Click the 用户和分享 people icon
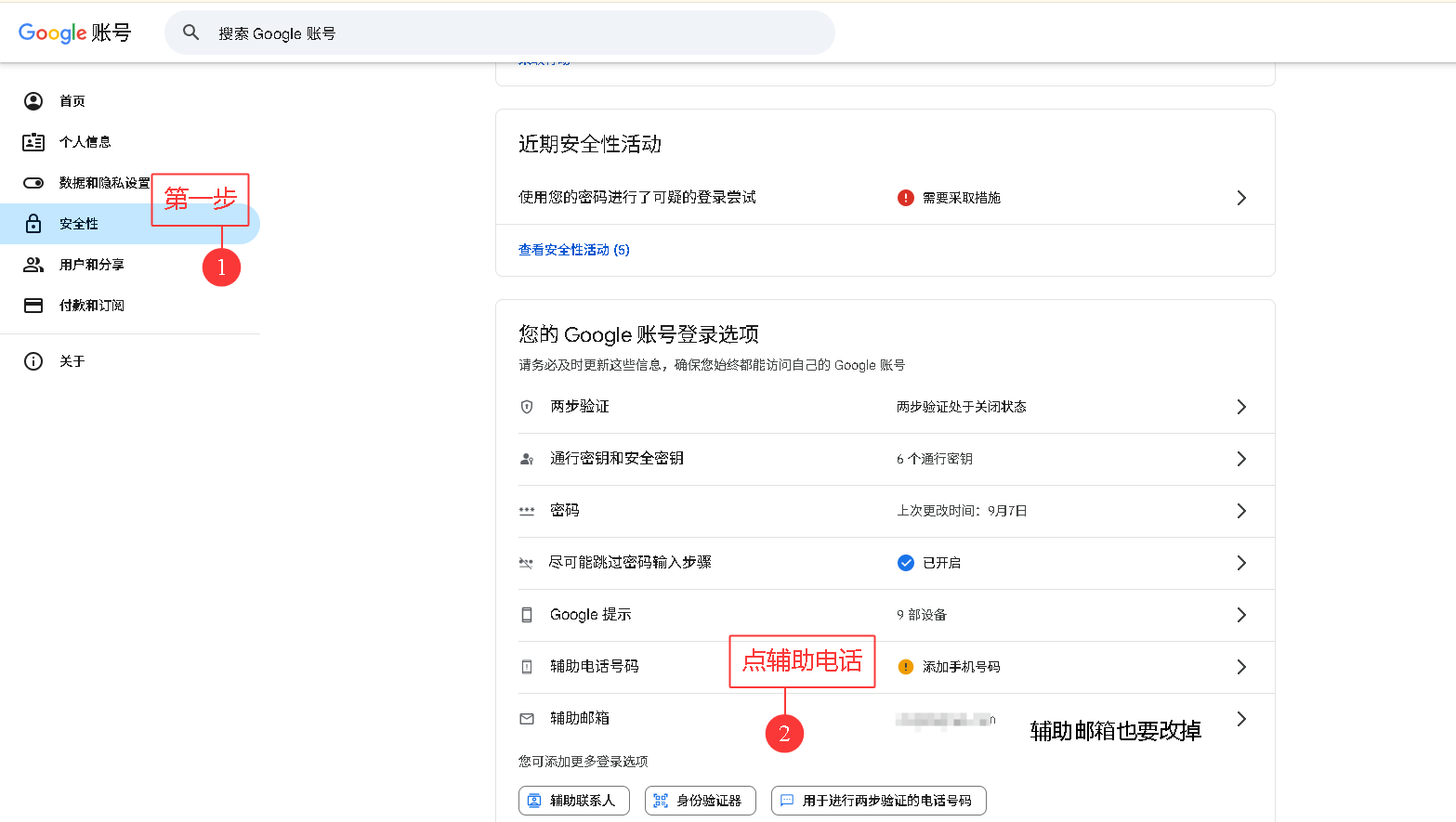This screenshot has height=822, width=1456. pos(33,265)
